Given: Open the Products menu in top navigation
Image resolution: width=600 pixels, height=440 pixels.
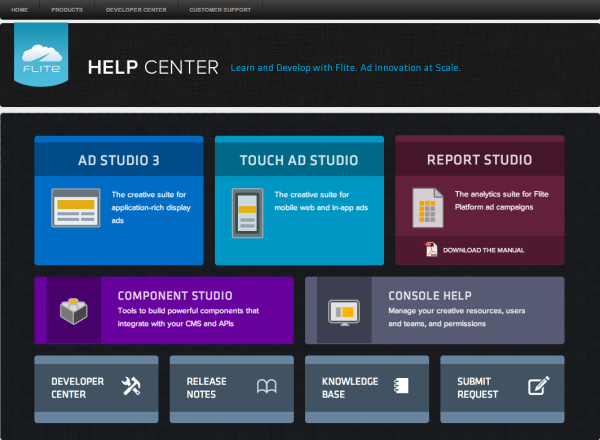Looking at the screenshot, I should click(67, 9).
